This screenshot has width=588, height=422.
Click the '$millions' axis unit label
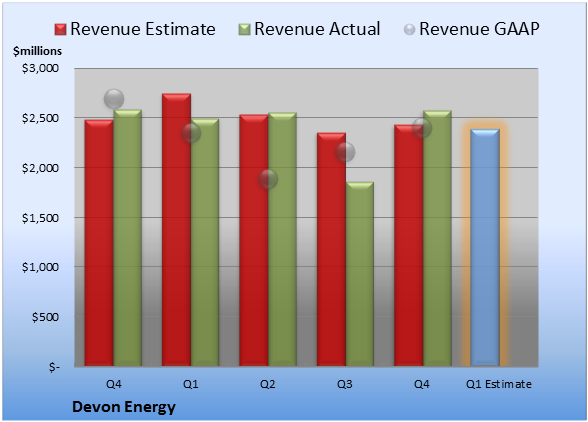pyautogui.click(x=38, y=51)
